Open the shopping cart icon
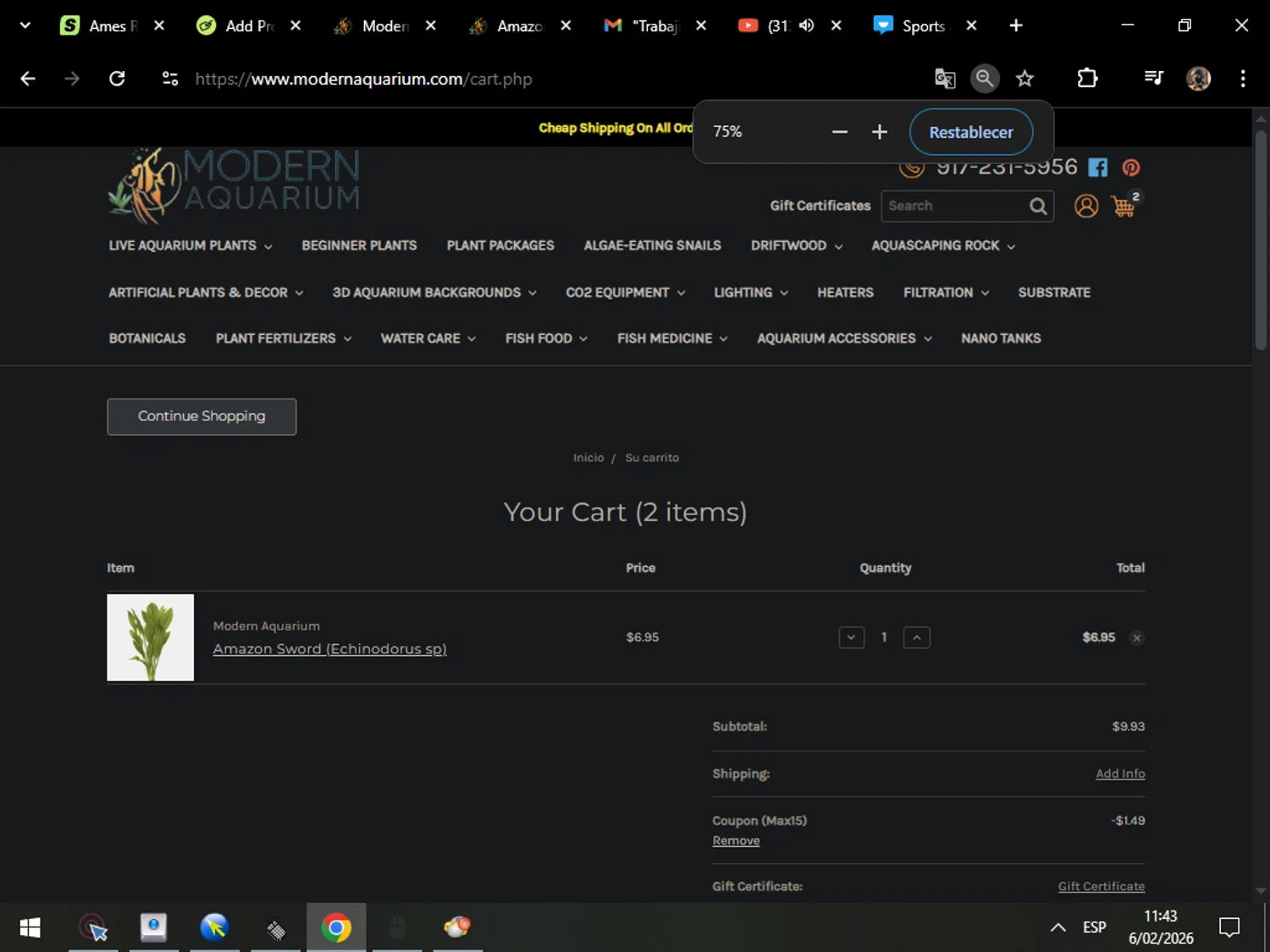 (x=1124, y=206)
